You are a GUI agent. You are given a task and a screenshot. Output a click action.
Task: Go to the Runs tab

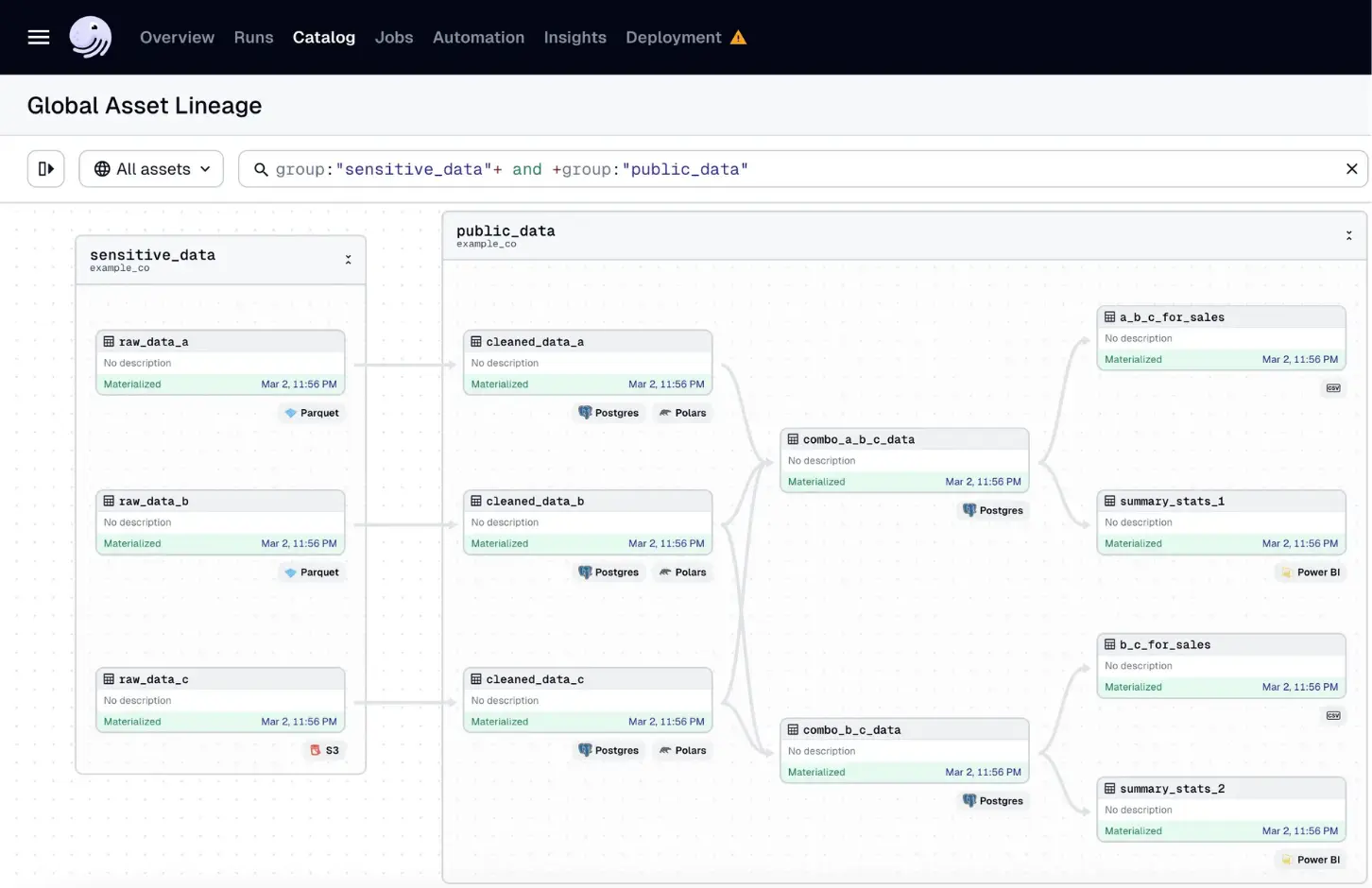point(253,37)
